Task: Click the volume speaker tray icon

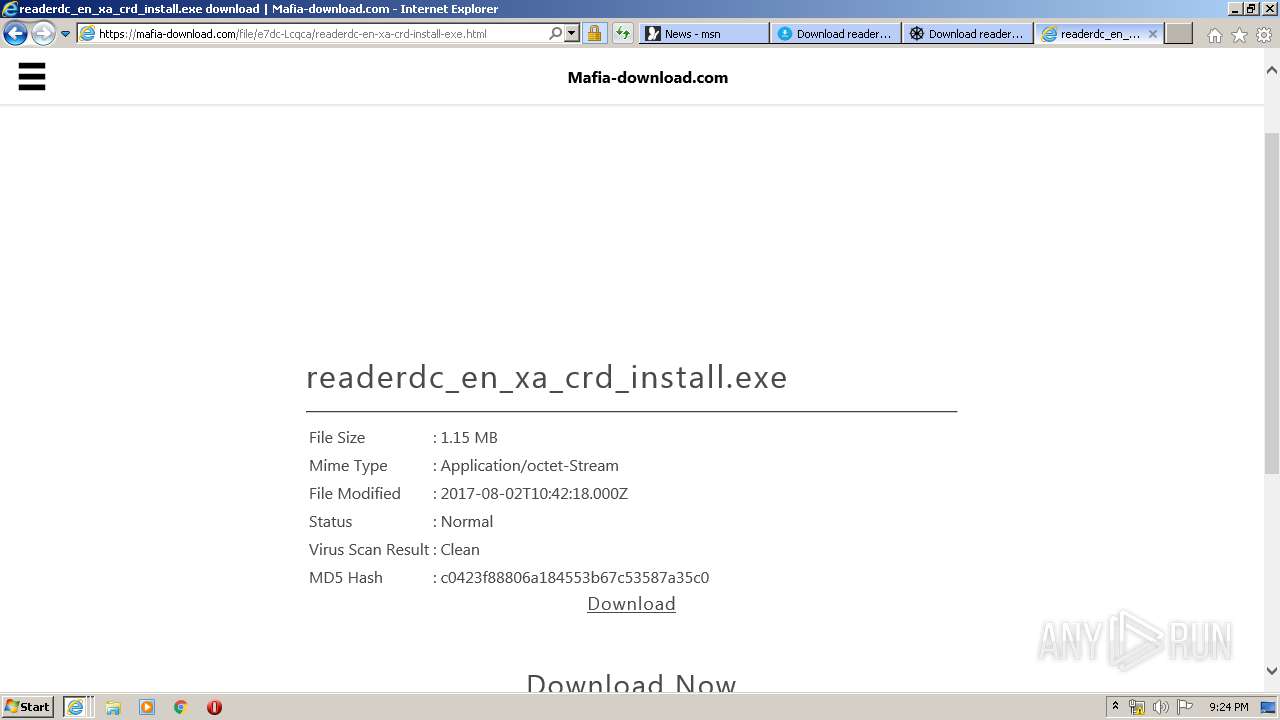Action: click(1161, 707)
